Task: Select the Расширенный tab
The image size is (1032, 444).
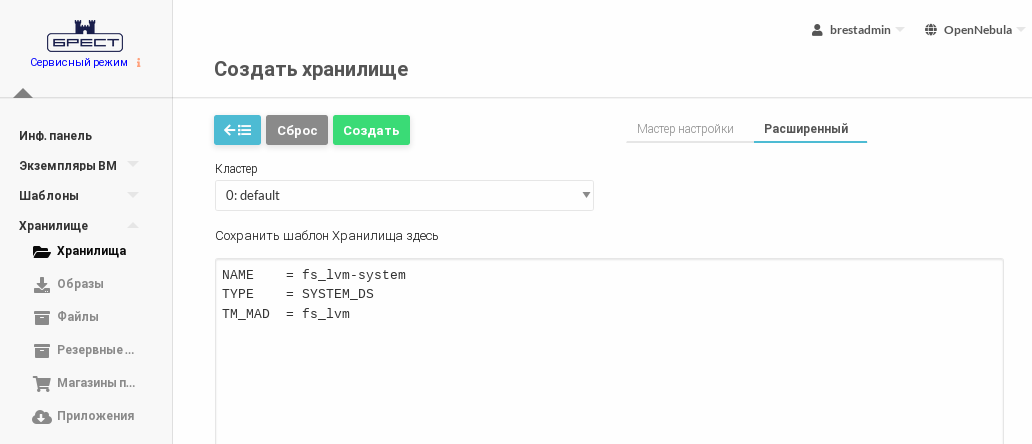Action: 806,129
